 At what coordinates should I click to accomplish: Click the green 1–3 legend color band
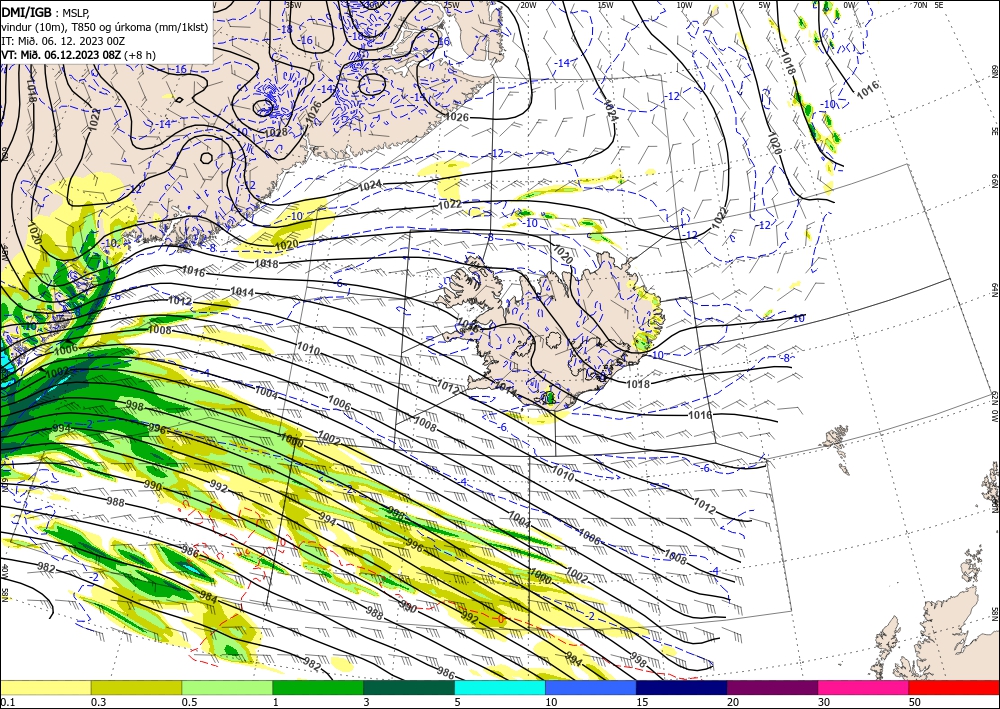(x=318, y=687)
